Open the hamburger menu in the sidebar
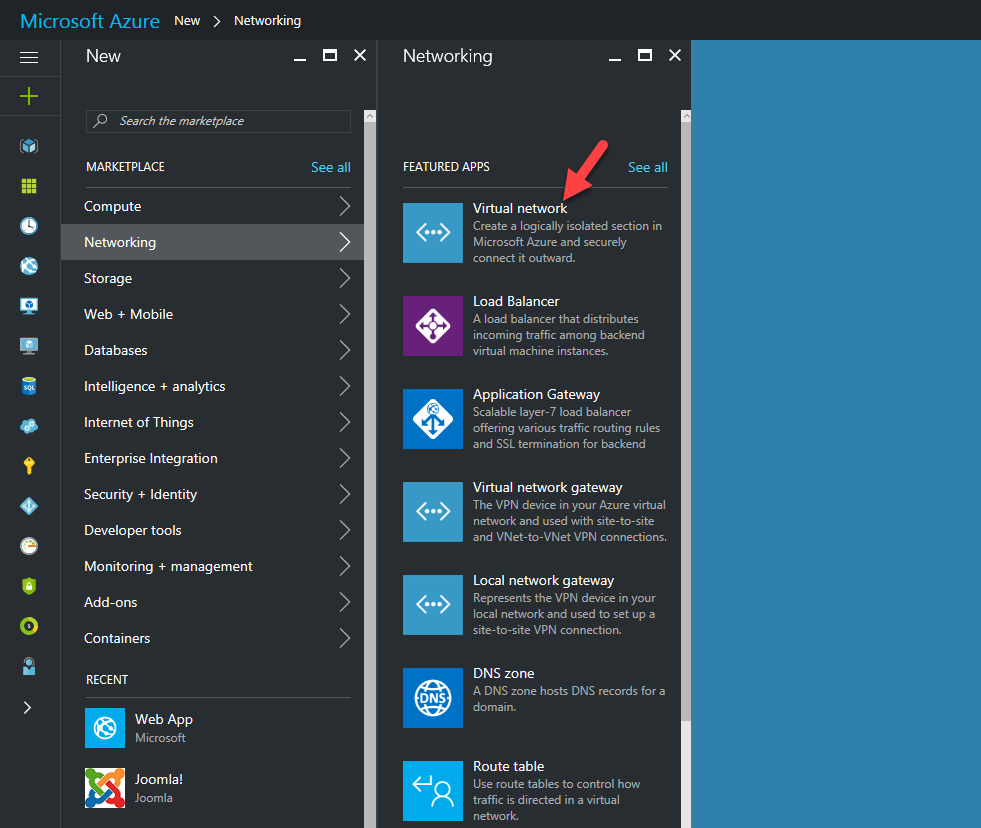This screenshot has height=828, width=981. tap(29, 58)
